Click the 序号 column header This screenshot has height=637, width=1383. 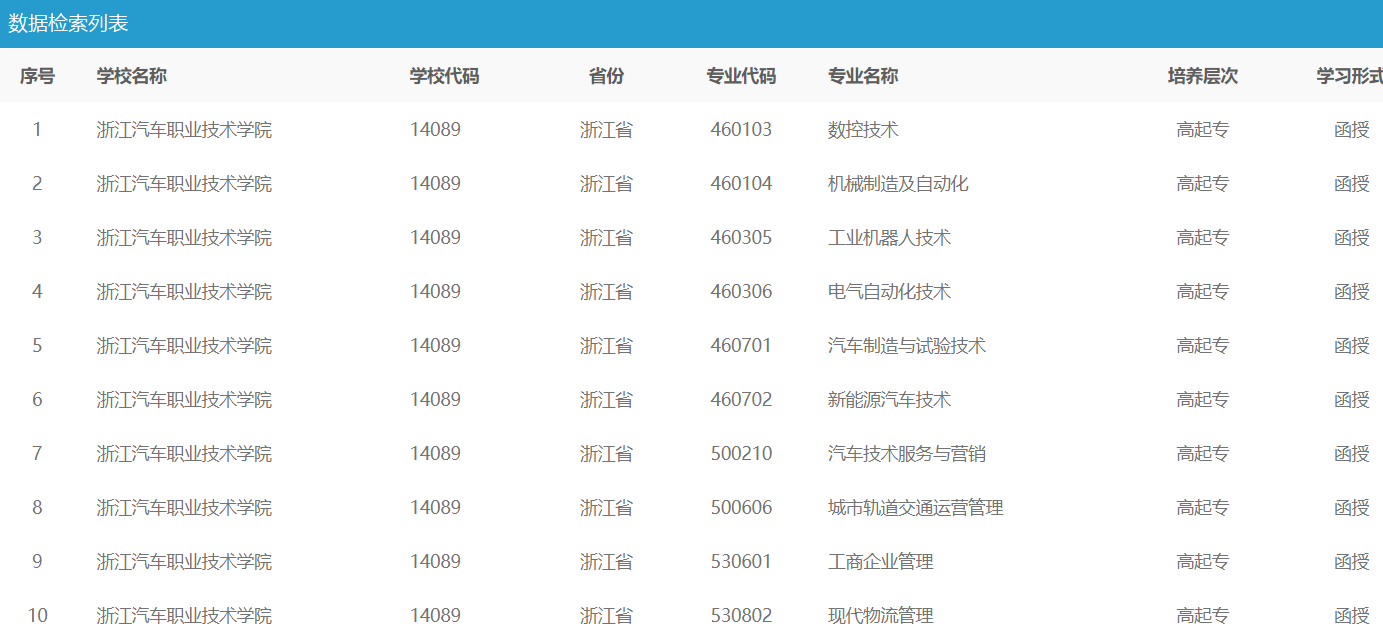(x=37, y=76)
